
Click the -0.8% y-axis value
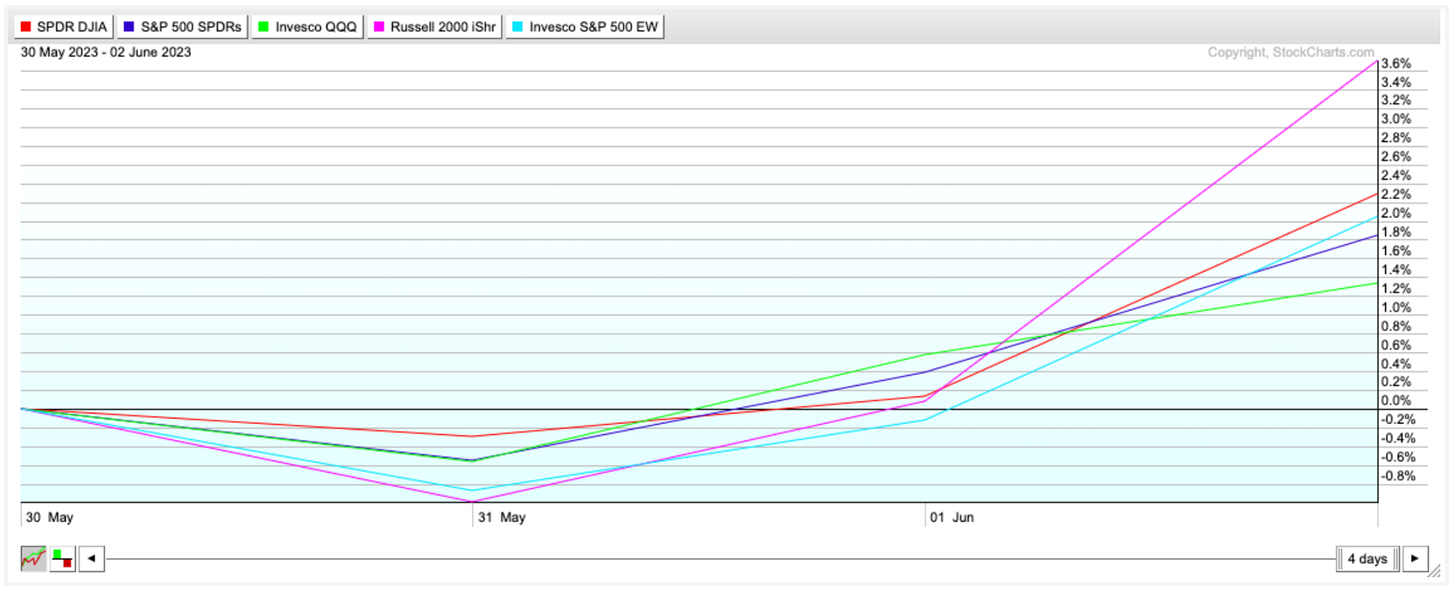1396,475
